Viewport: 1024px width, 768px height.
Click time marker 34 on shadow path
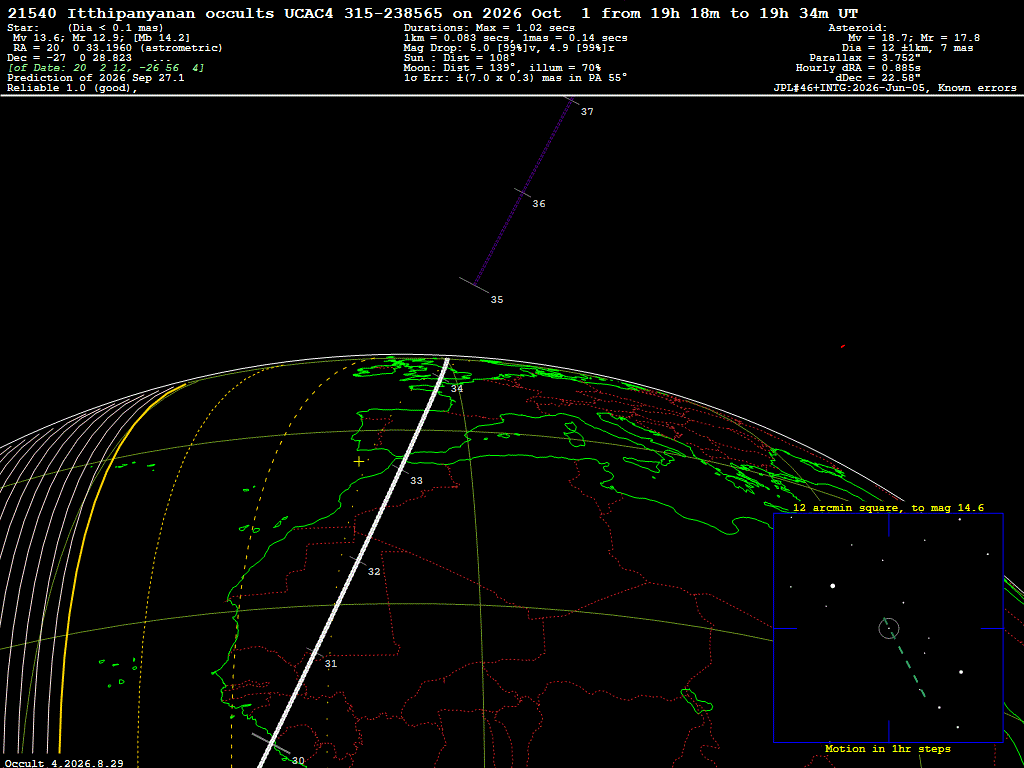[456, 389]
